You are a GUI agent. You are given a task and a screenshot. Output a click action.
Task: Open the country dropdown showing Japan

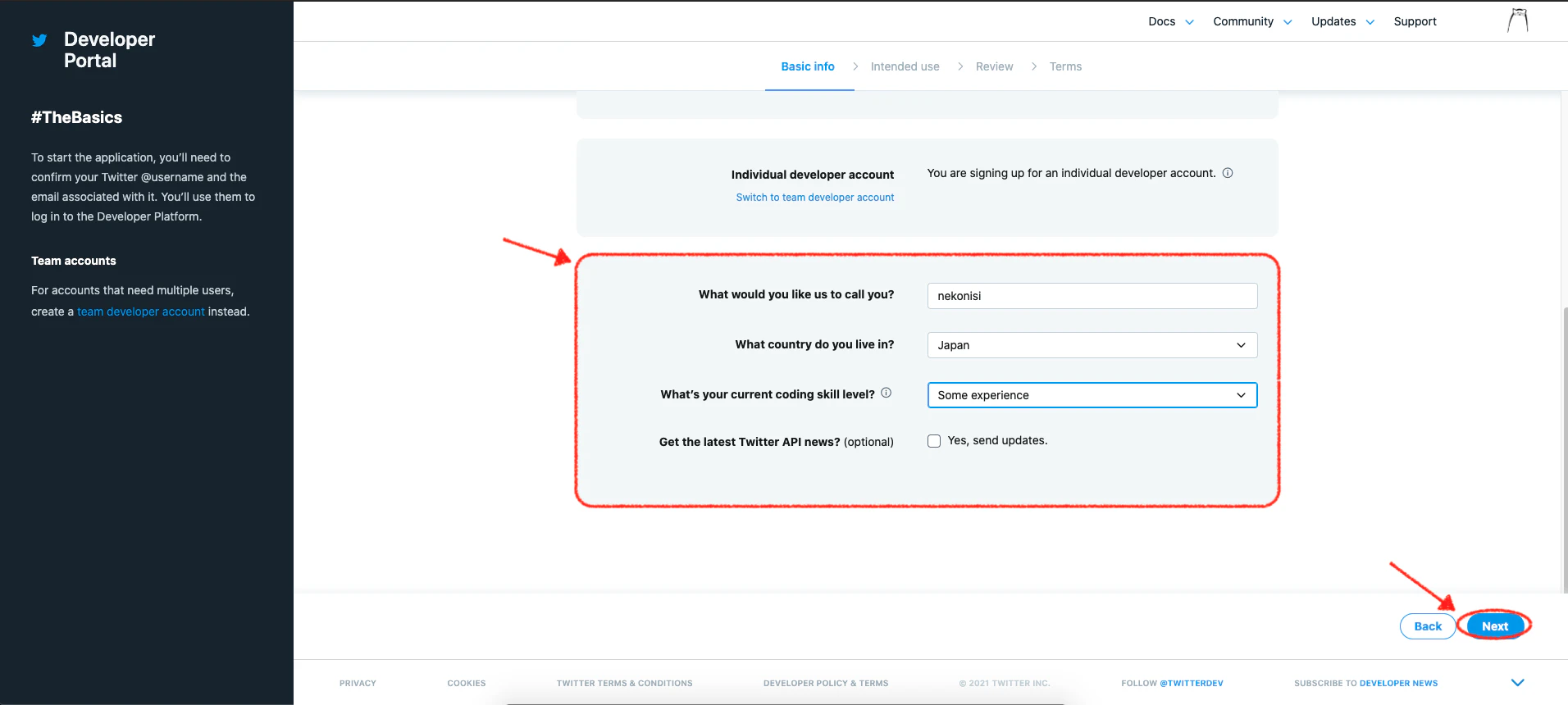pyautogui.click(x=1092, y=345)
